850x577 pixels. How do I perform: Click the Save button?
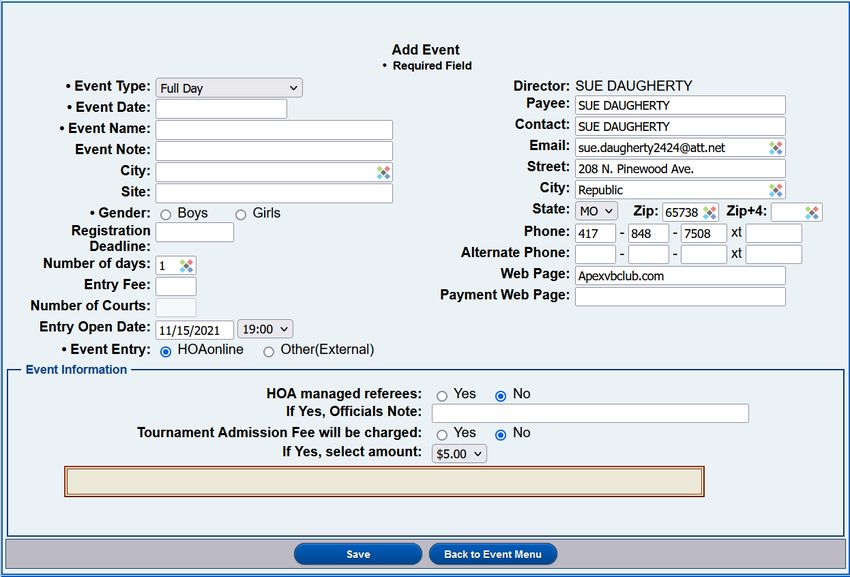tap(358, 554)
